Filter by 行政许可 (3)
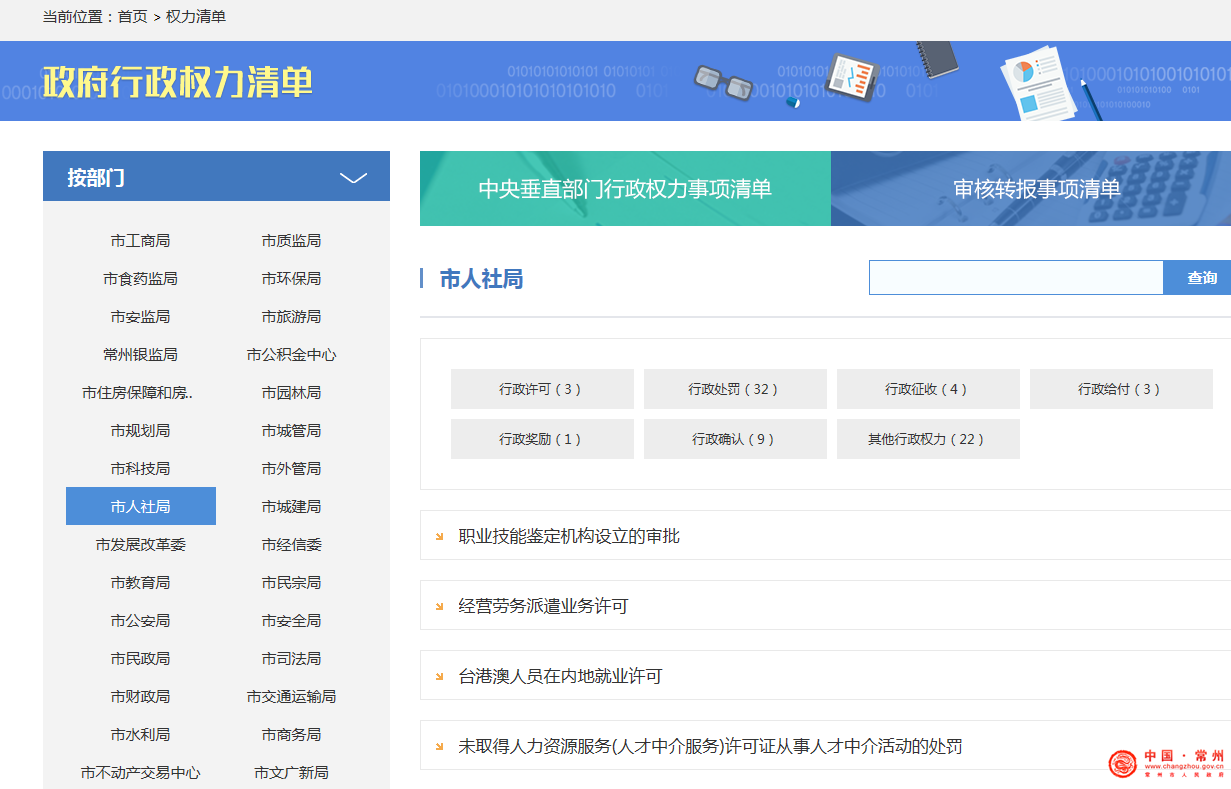This screenshot has width=1231, height=789. 541,389
